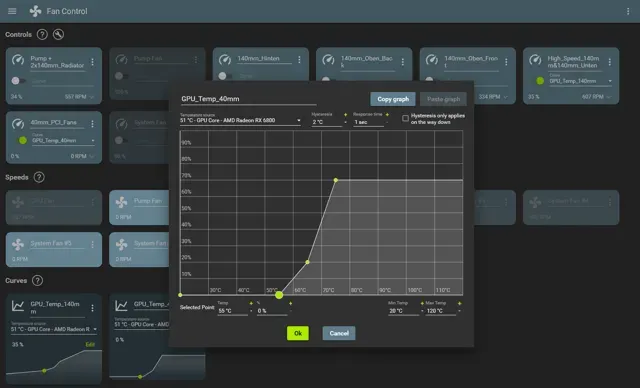Disable the 40mm_PCI_Fans control switch
640x388 pixels.
point(21,140)
